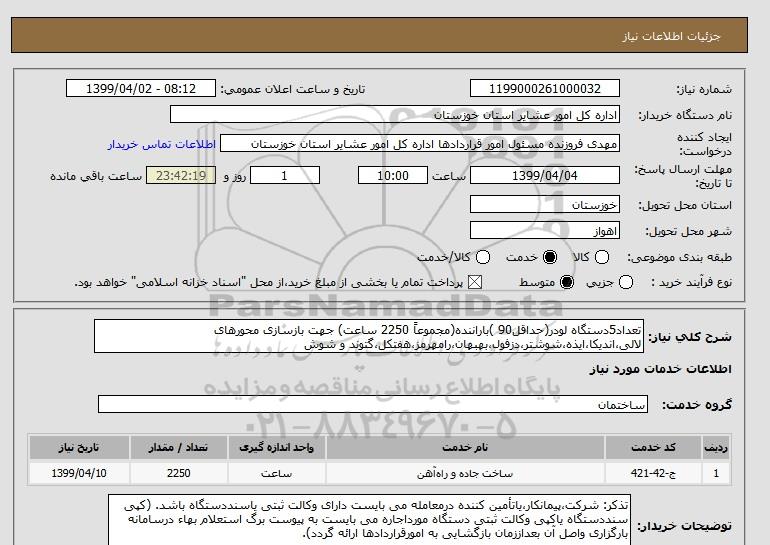
Task: Click the service code cell ج-42-421
Action: 653,473
